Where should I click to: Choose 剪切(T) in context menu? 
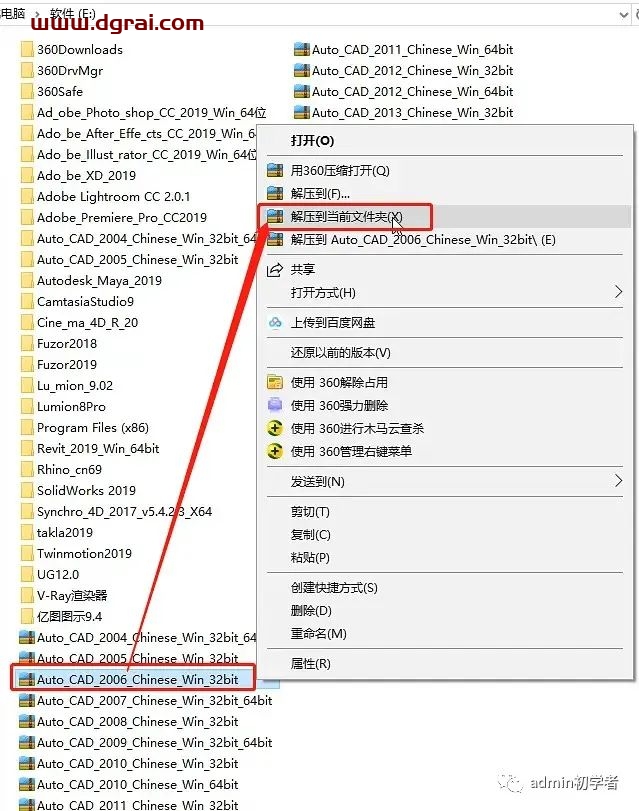pyautogui.click(x=310, y=512)
